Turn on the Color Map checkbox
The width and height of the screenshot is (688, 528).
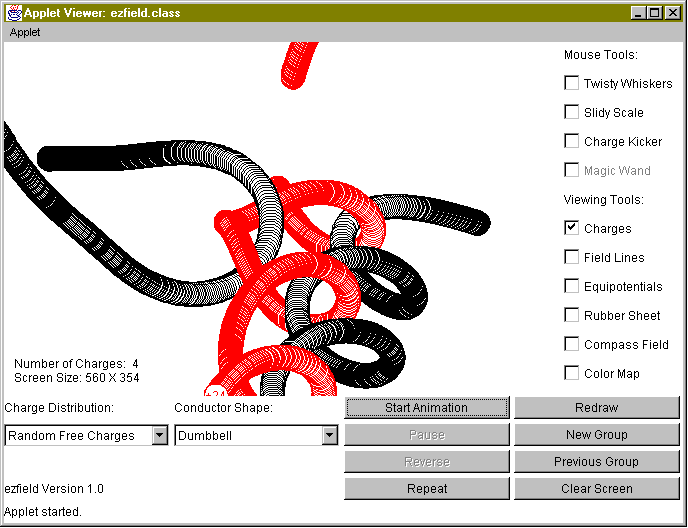[572, 373]
